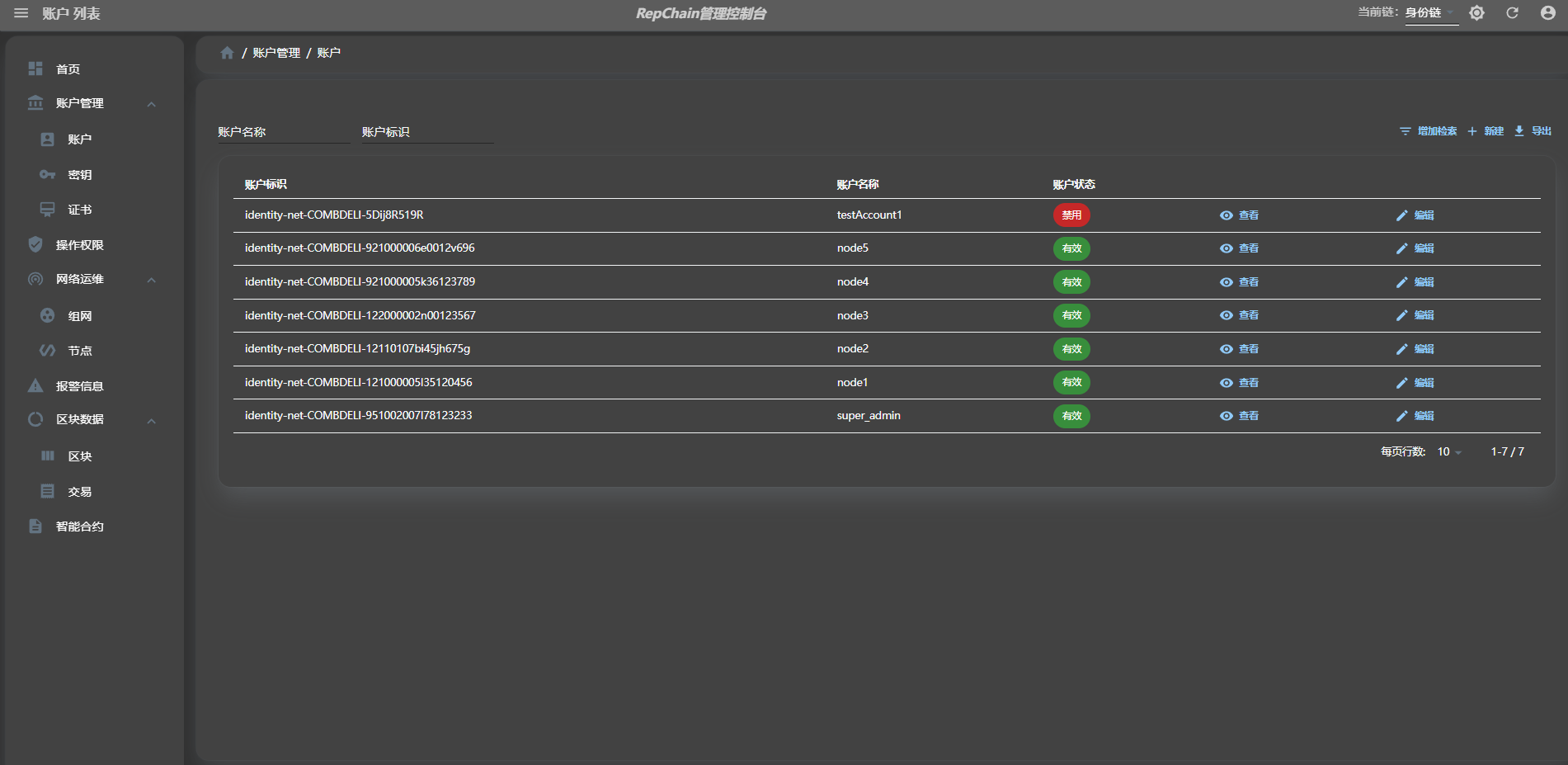Image resolution: width=1568 pixels, height=765 pixels.
Task: Click the 账户管理 bank icon
Action: 35,103
